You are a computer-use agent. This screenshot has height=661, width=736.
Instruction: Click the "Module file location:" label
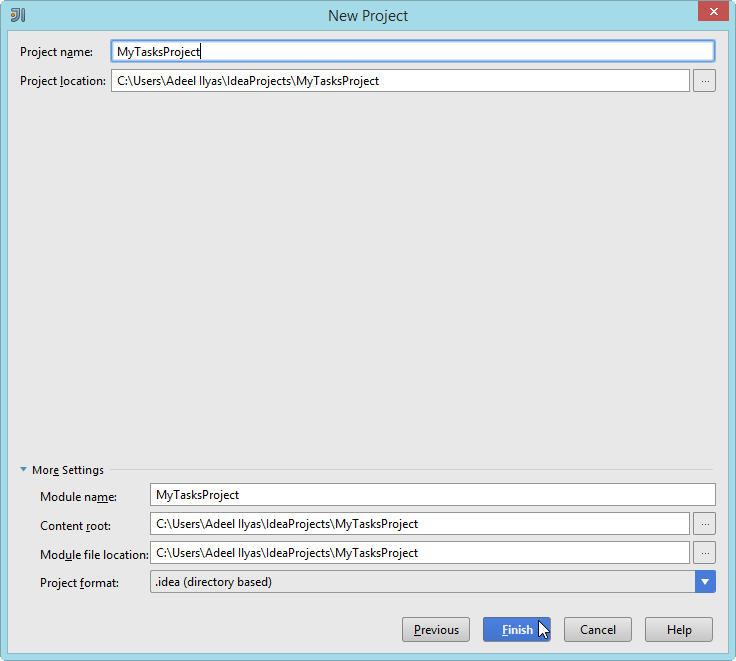pyautogui.click(x=94, y=554)
